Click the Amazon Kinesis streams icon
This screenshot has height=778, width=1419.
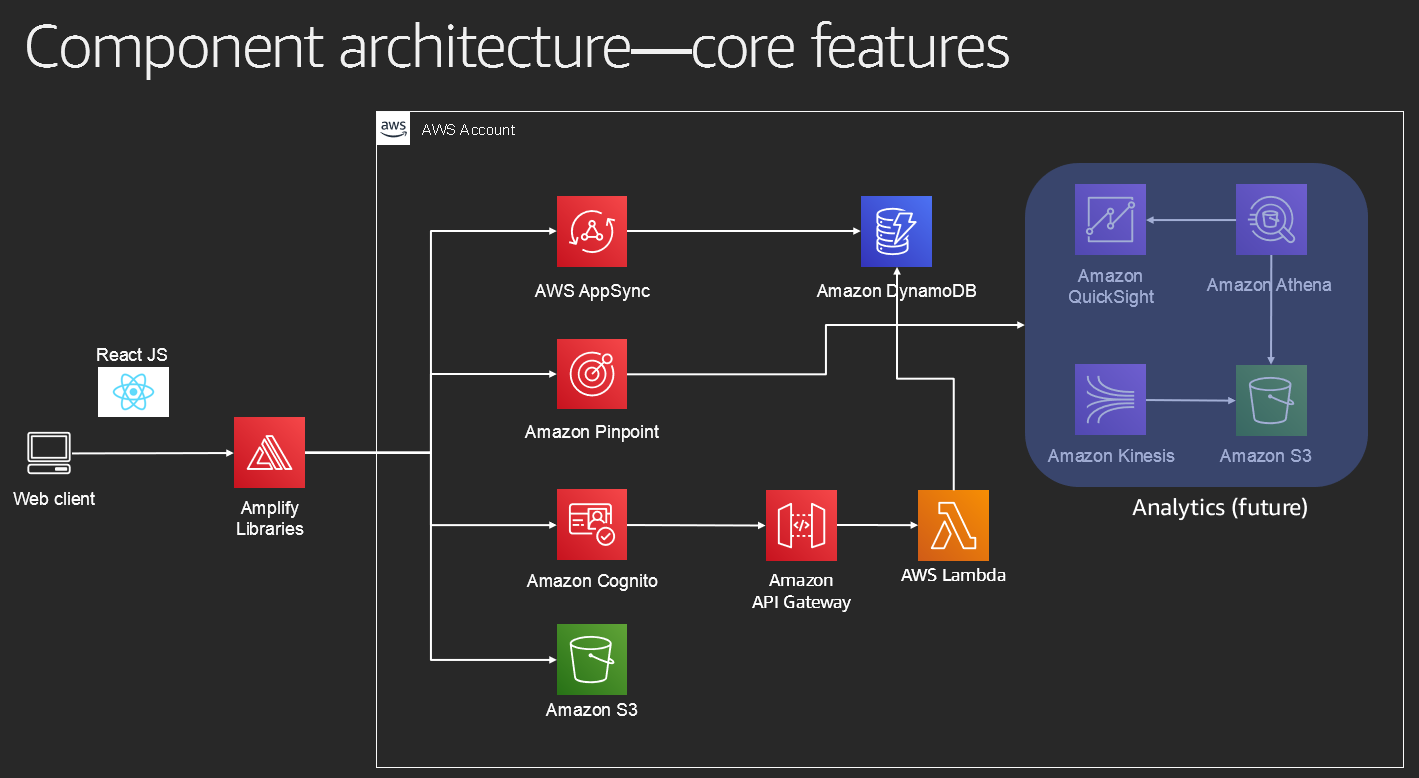tap(1110, 400)
